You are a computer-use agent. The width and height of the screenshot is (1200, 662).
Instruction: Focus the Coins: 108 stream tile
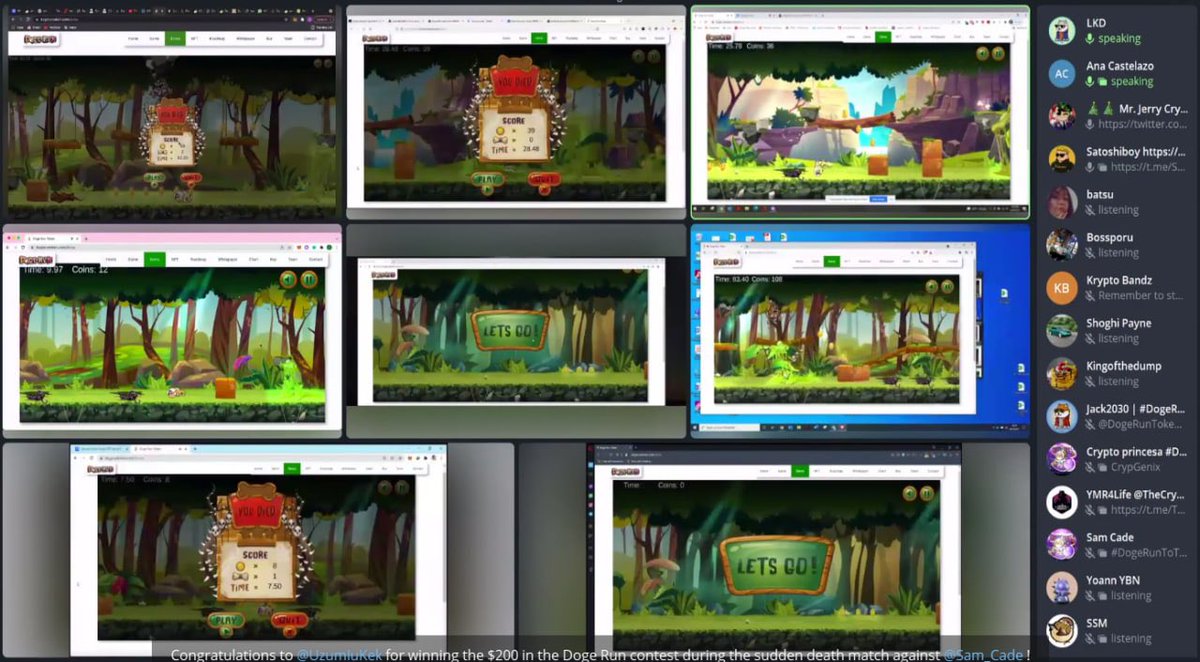click(x=860, y=331)
